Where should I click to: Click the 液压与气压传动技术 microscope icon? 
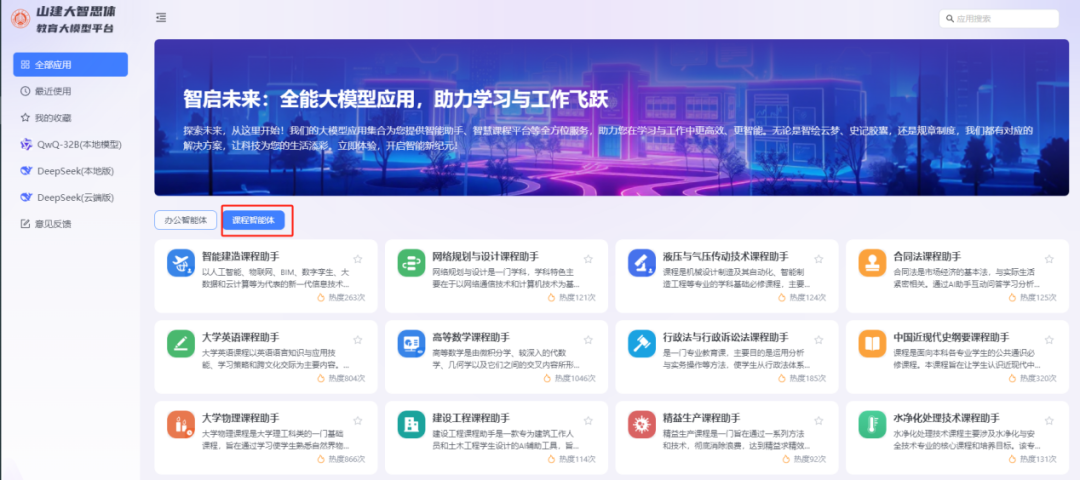pos(640,263)
